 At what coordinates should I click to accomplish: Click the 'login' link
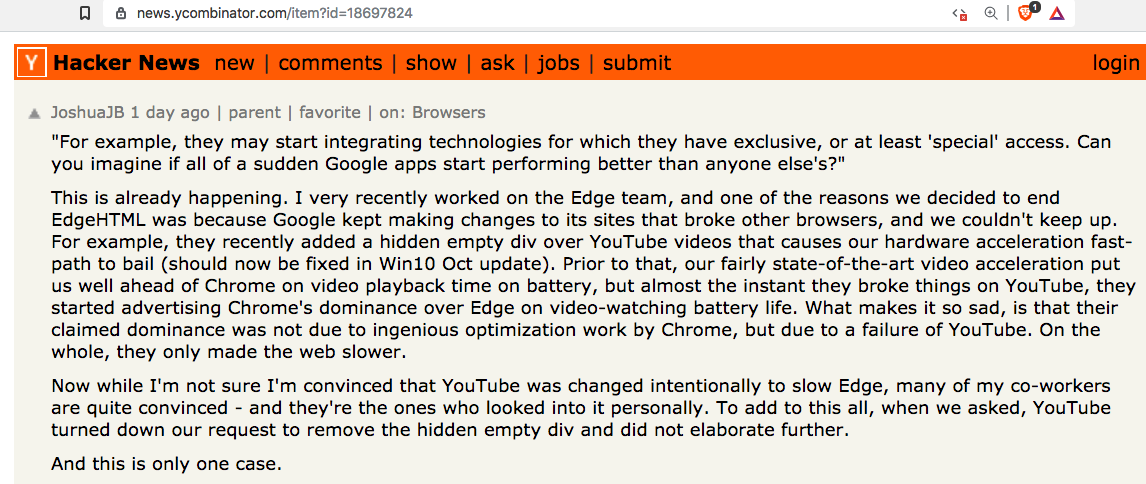coord(1116,63)
